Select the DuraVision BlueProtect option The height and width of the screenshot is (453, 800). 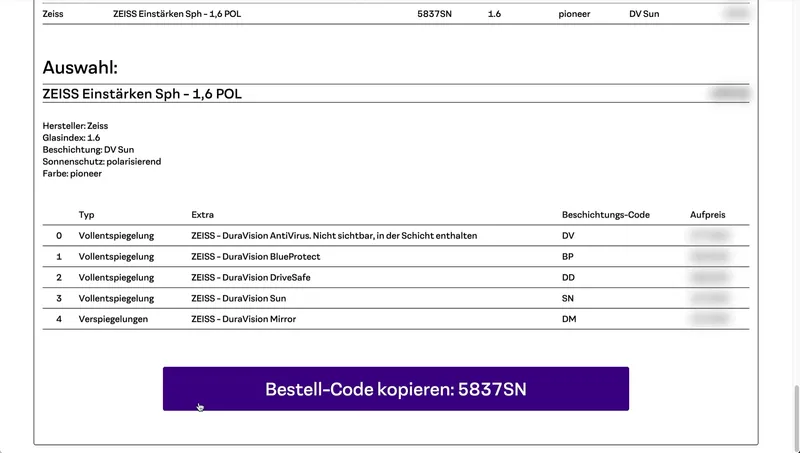(269, 257)
